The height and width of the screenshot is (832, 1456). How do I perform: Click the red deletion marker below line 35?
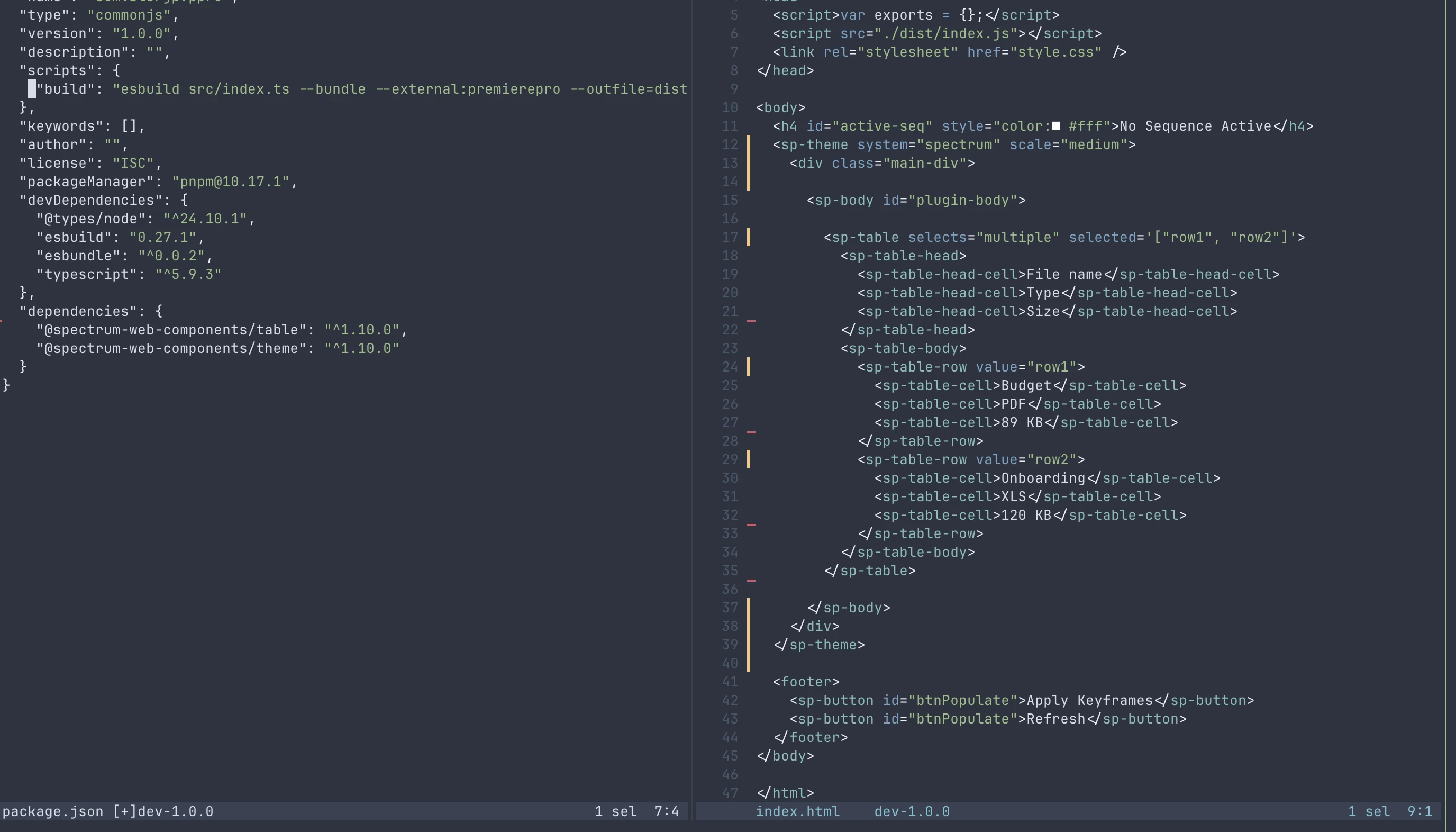coord(751,581)
